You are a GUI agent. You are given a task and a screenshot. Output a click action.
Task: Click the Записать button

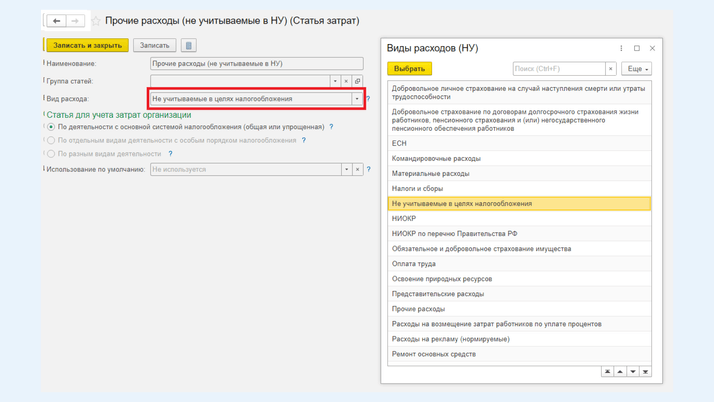tap(155, 45)
